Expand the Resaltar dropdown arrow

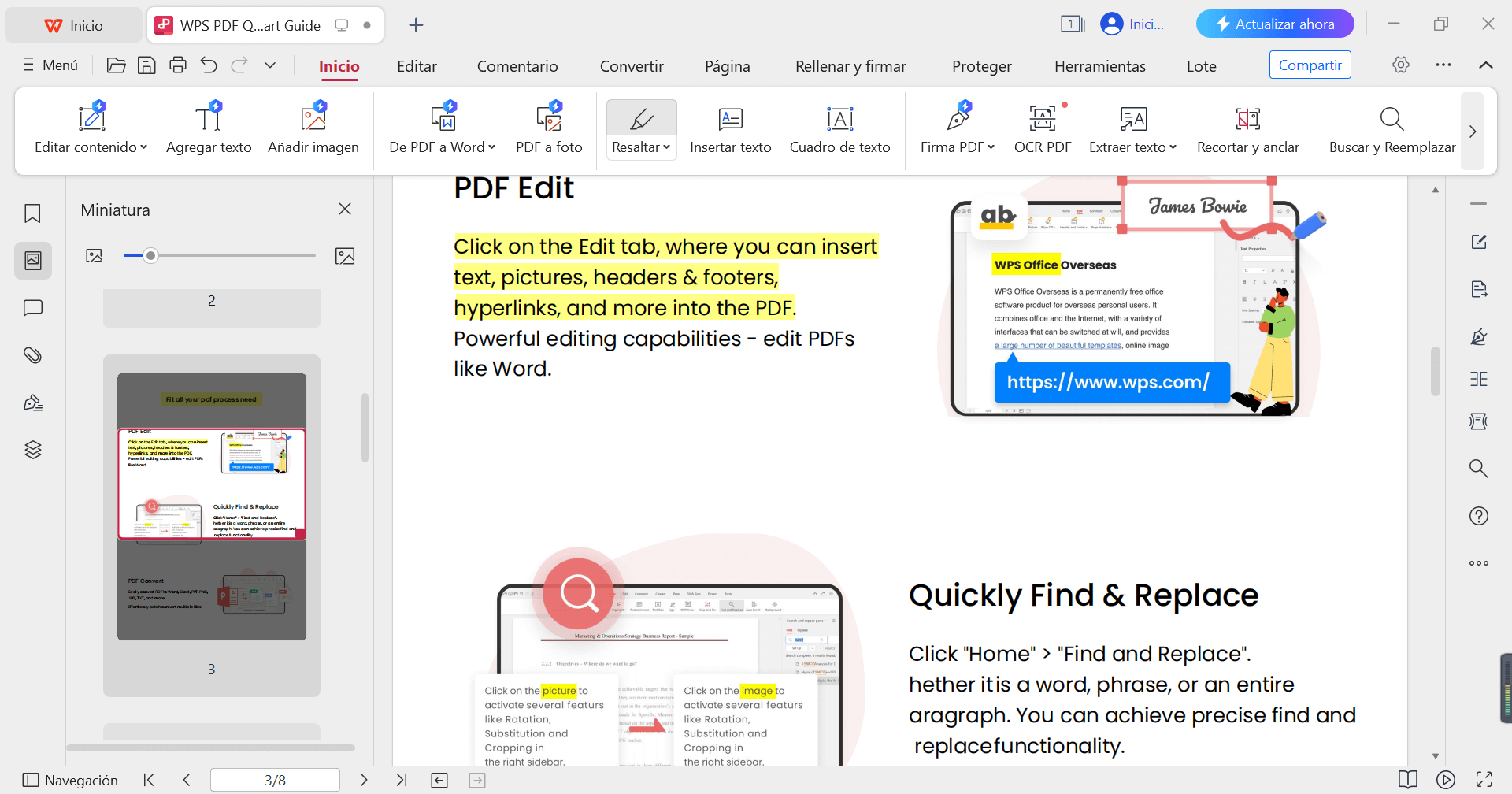[666, 147]
